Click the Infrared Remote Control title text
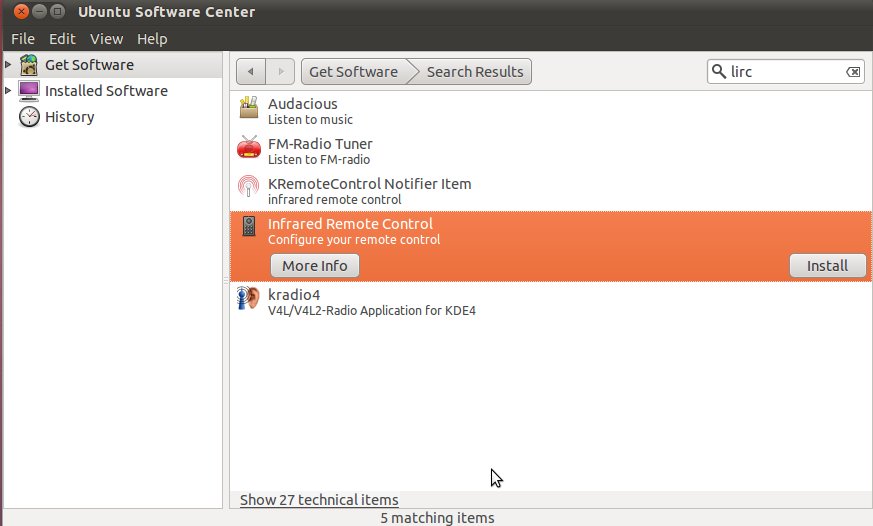Screen dimensions: 873x526 pyautogui.click(x=350, y=224)
